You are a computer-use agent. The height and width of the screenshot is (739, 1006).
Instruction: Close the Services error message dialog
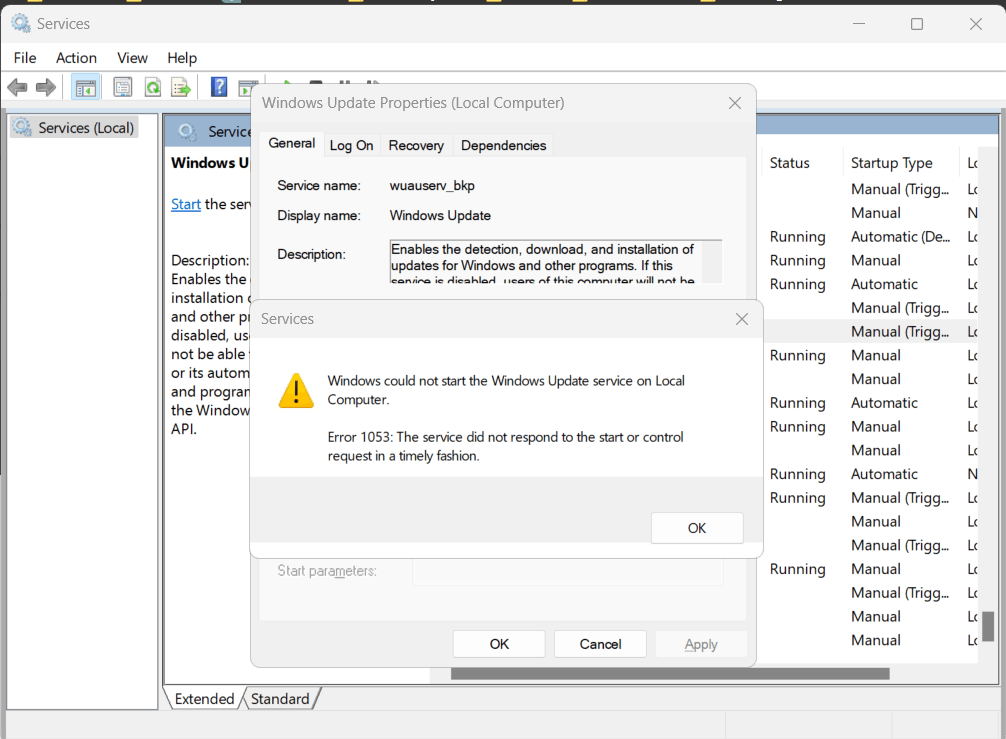point(742,319)
